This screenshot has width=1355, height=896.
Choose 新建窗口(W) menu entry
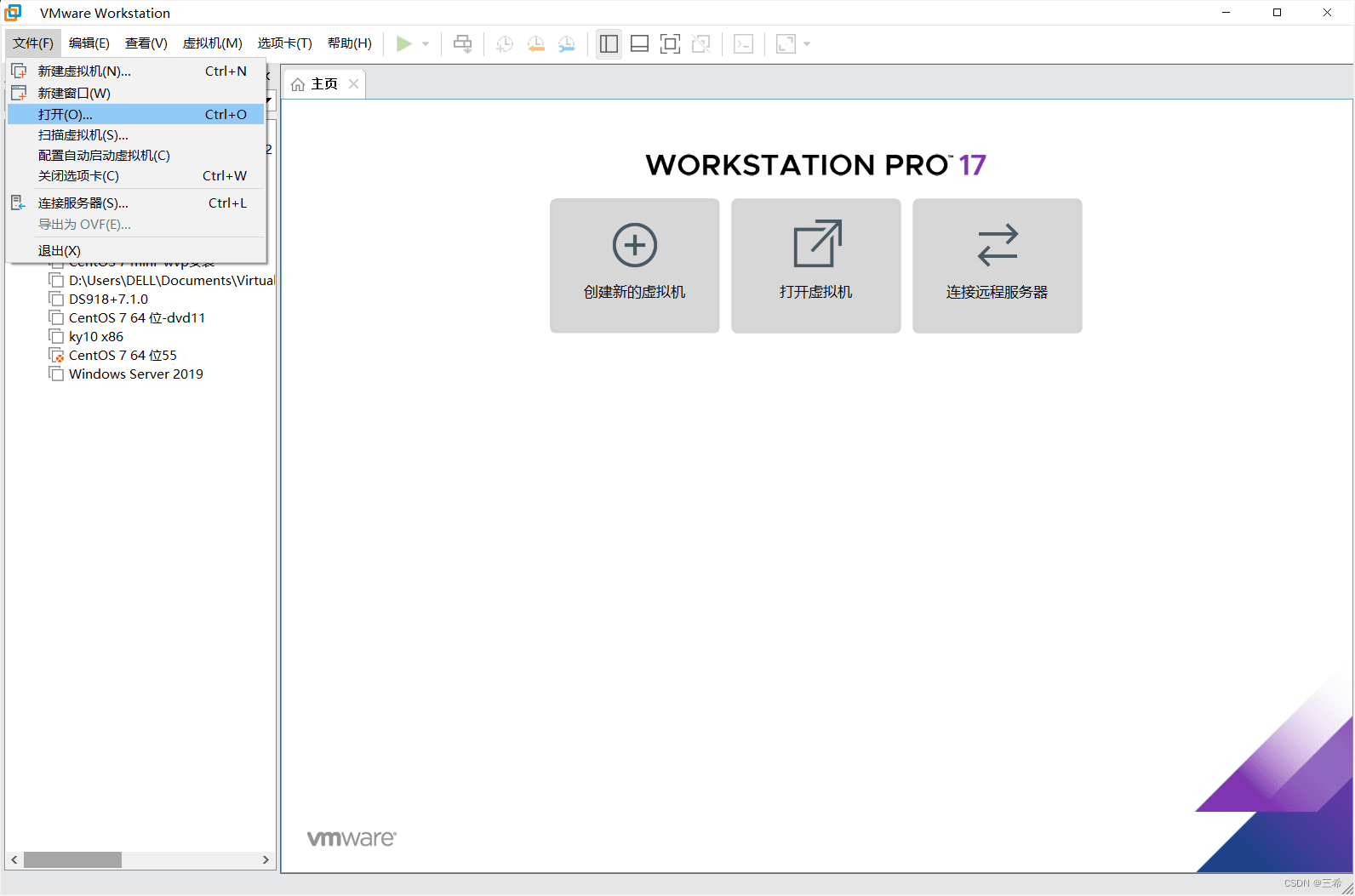[136, 94]
